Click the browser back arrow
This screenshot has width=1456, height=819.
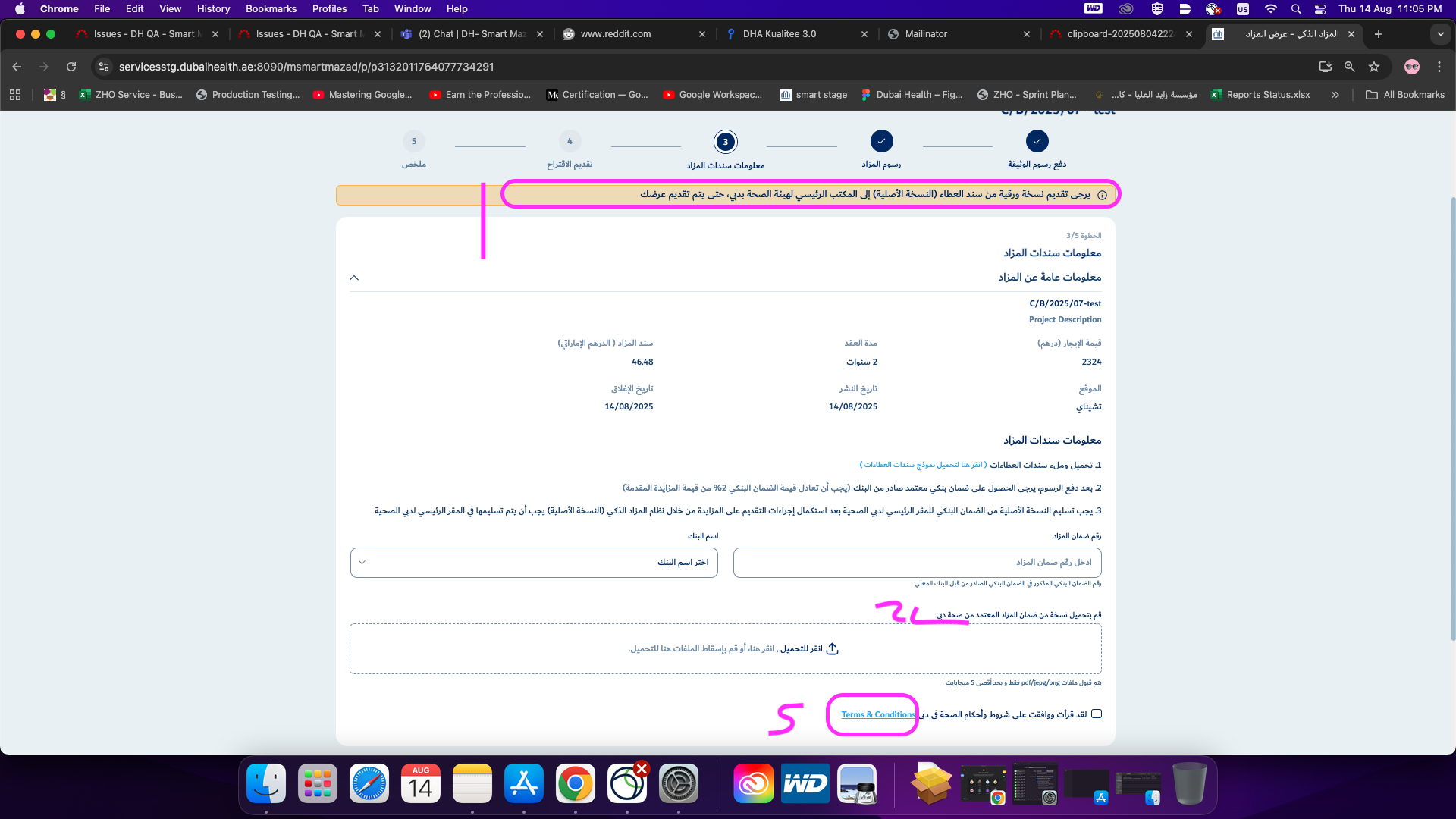(17, 67)
